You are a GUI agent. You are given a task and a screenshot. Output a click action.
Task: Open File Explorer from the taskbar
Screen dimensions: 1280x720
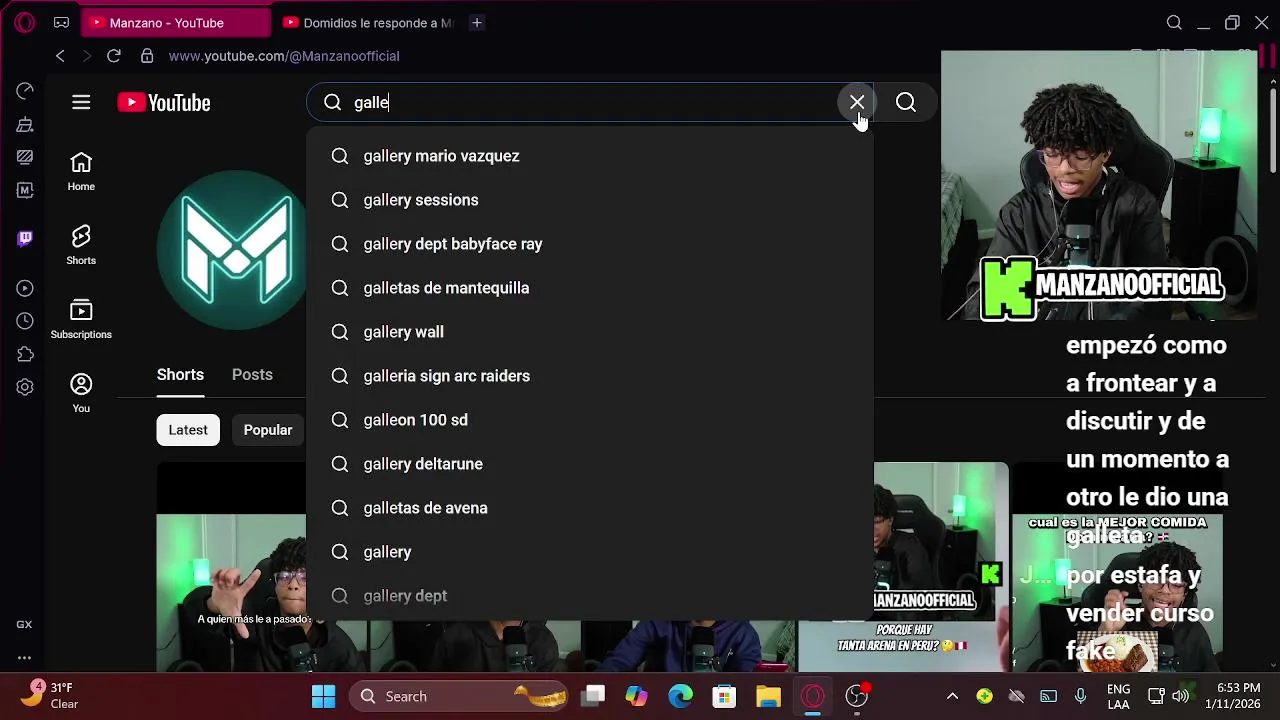(768, 696)
